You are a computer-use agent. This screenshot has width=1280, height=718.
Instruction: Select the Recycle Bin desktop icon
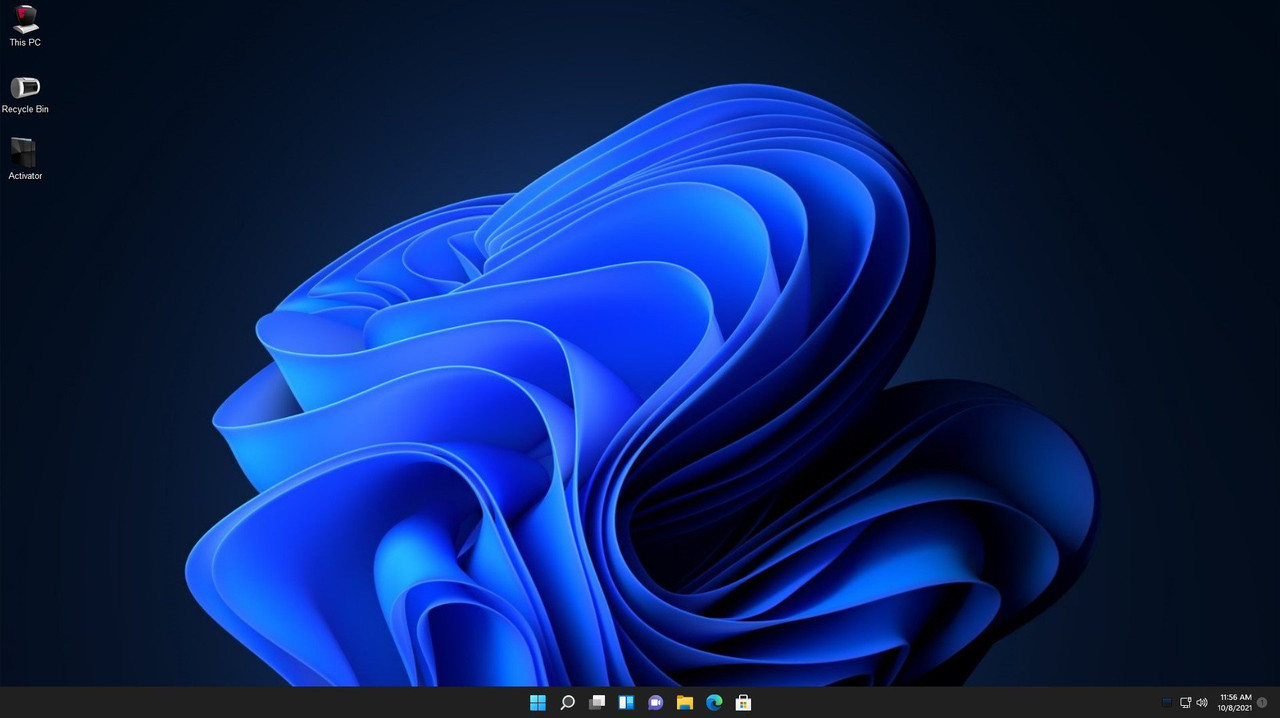[x=25, y=94]
